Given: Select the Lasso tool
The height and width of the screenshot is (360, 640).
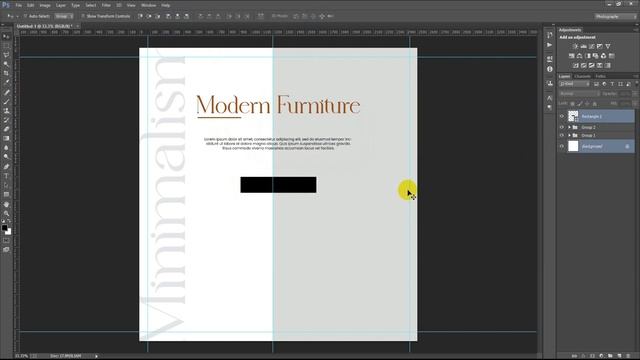Looking at the screenshot, I should [6, 55].
